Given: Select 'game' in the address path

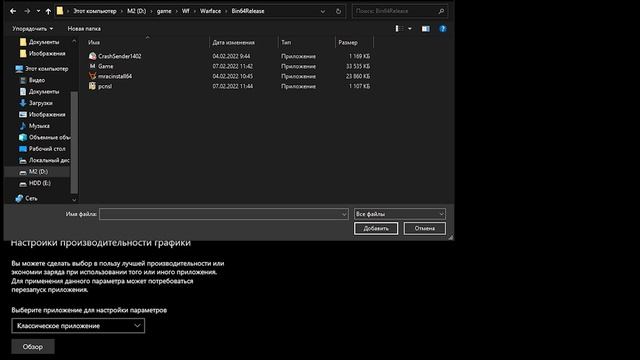Looking at the screenshot, I should pos(164,11).
